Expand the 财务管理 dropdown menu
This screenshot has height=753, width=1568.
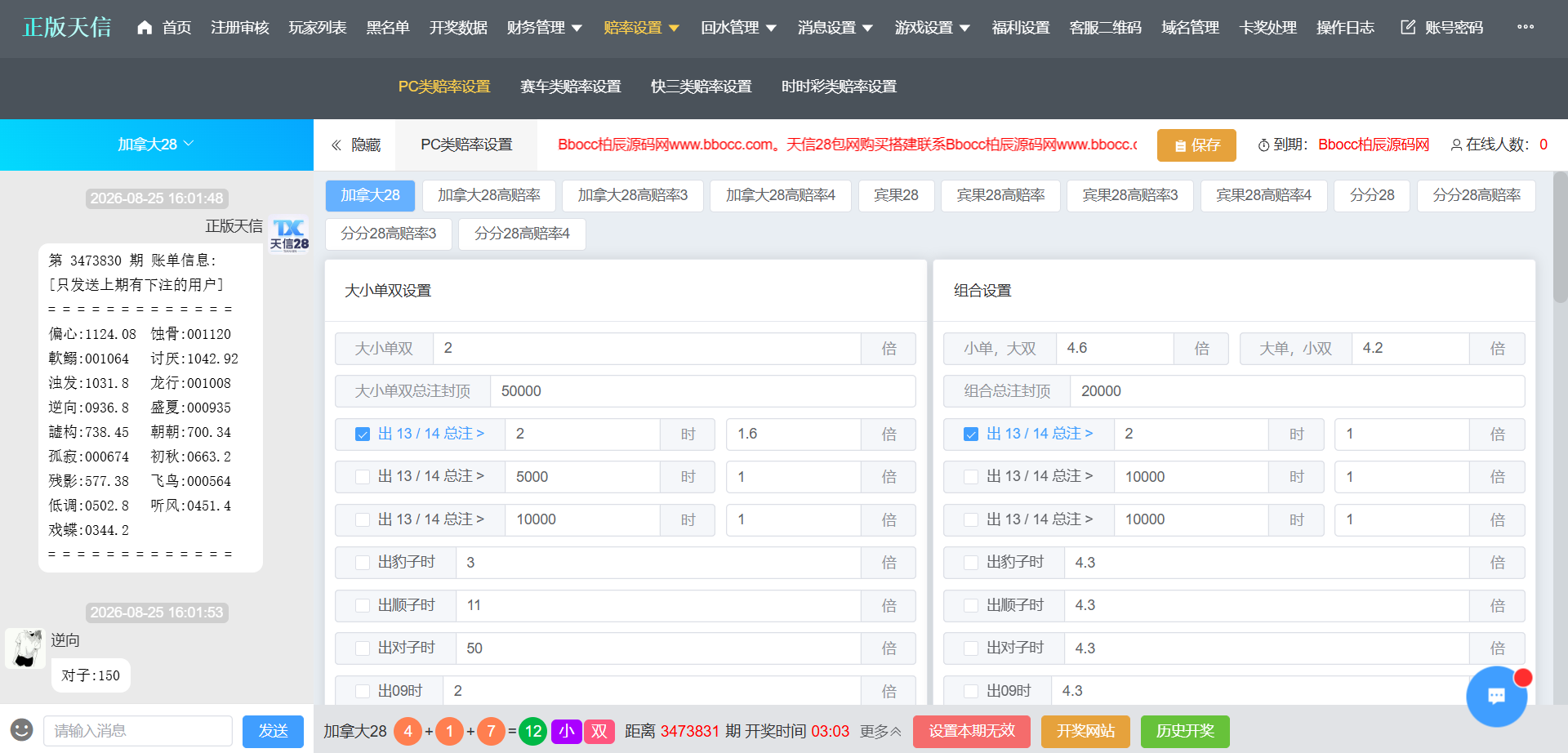544,28
